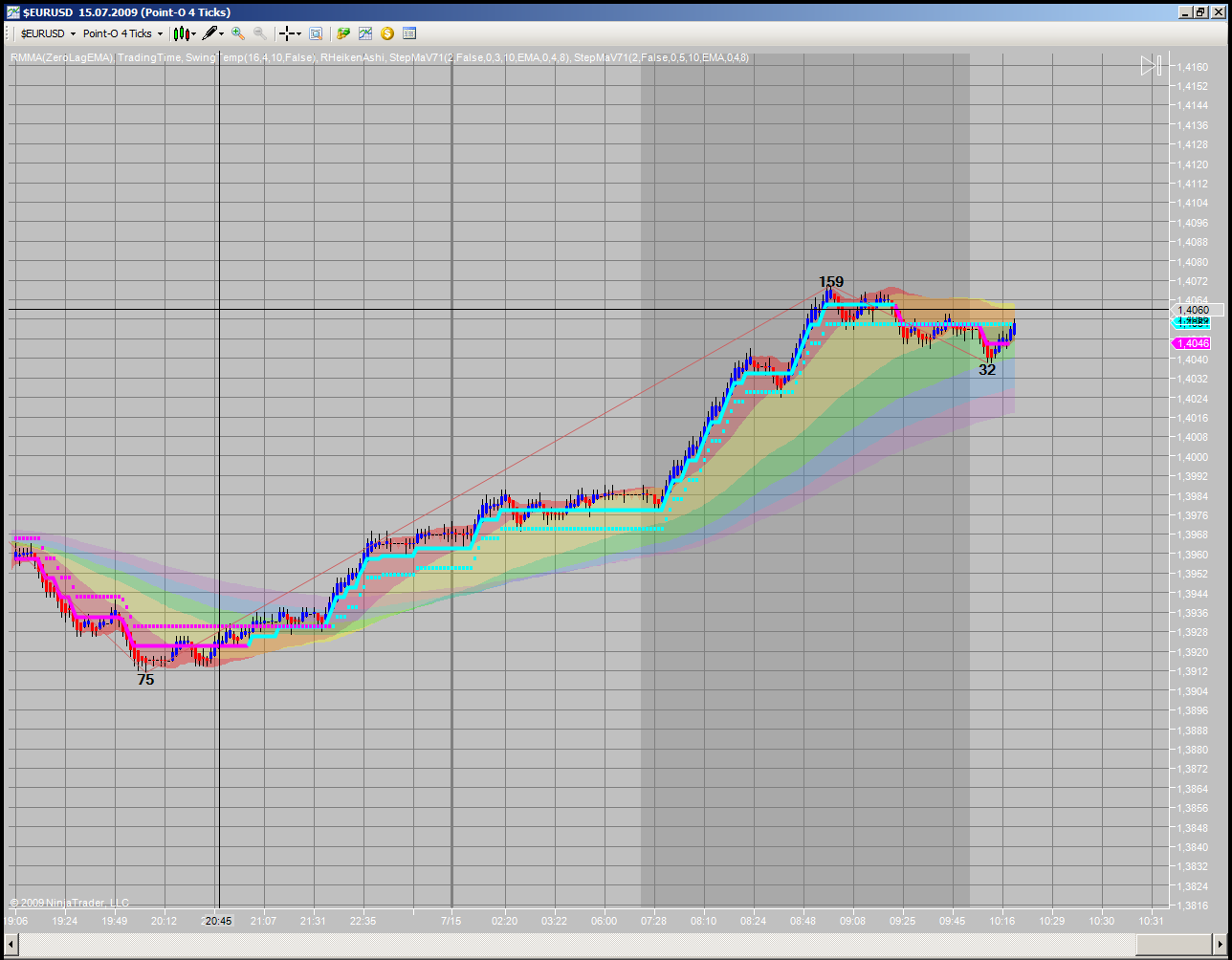Open the strategies gold coin icon

tap(387, 33)
